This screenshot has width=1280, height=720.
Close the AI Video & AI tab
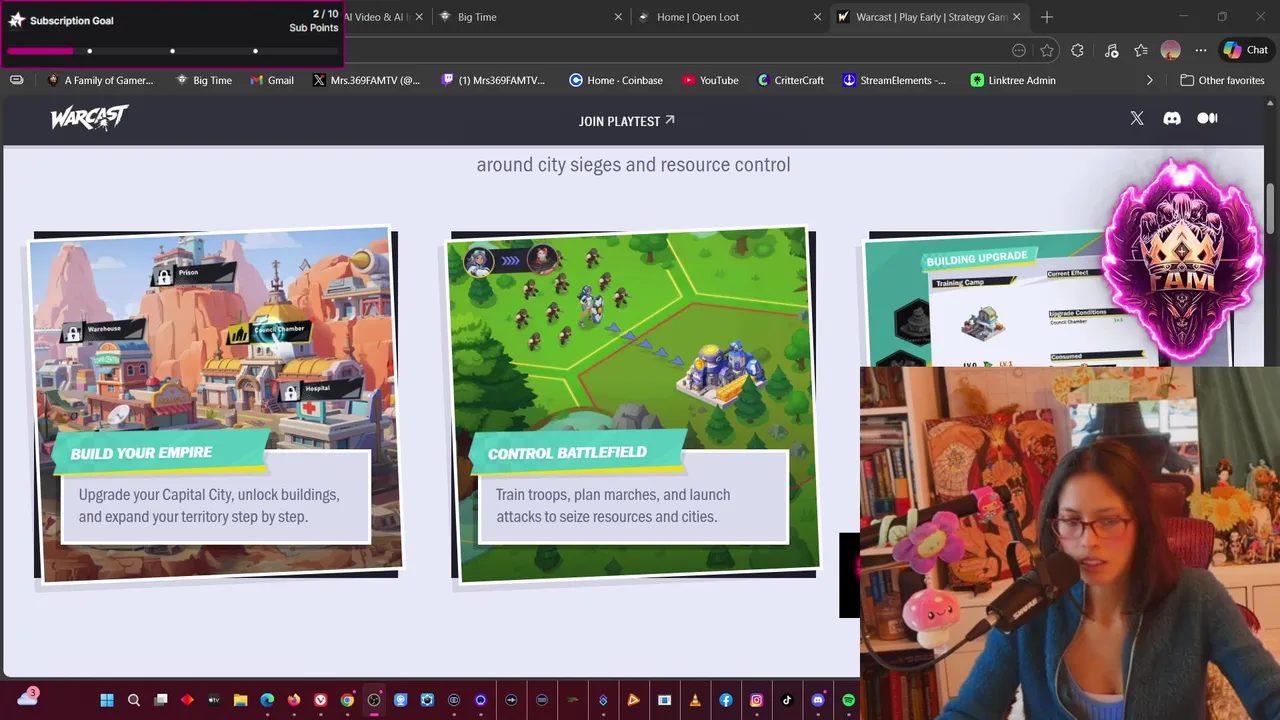coord(419,17)
